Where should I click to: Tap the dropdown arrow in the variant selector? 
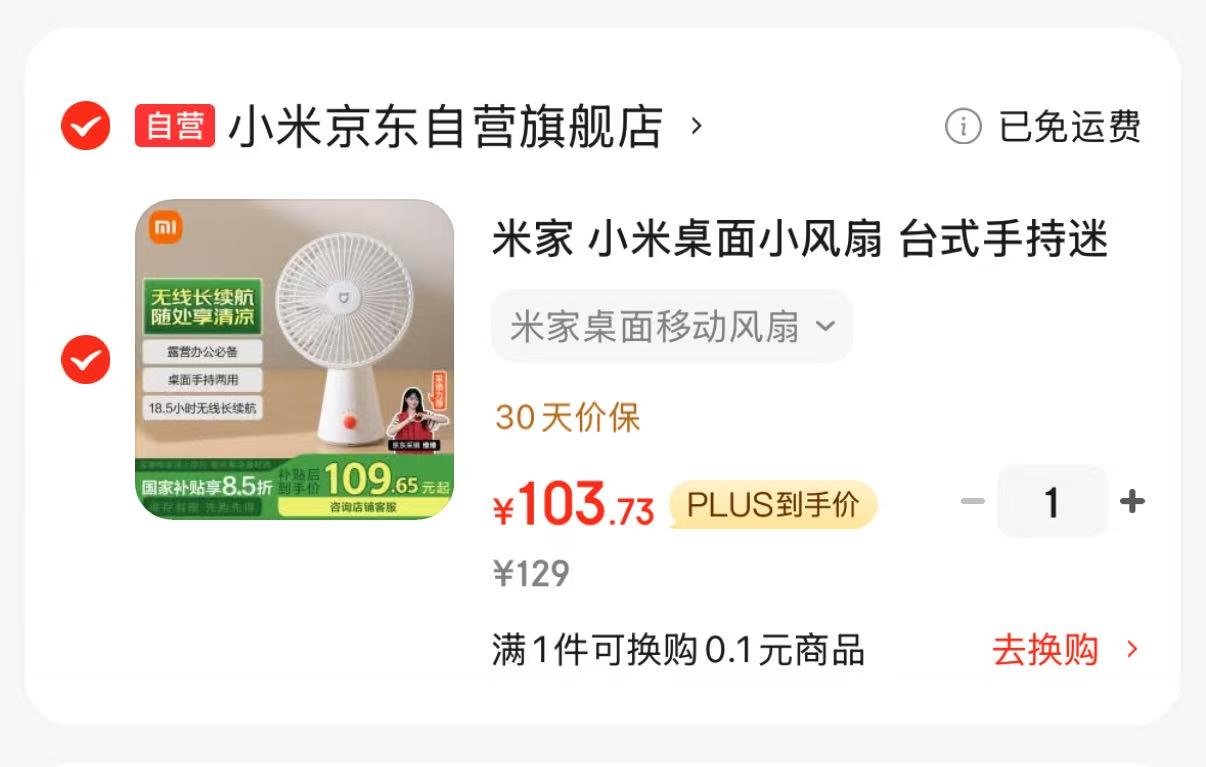[x=825, y=326]
